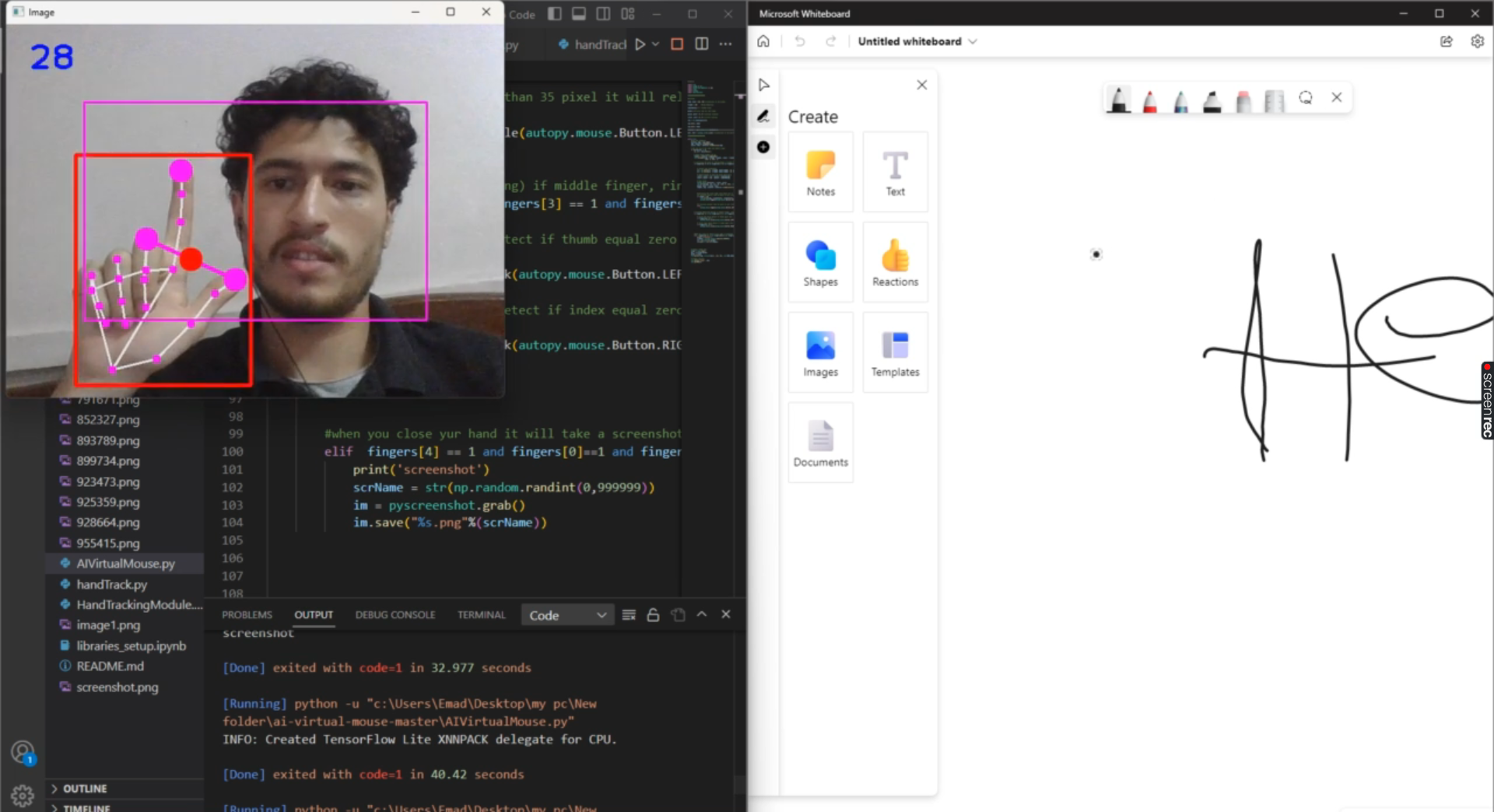Image resolution: width=1494 pixels, height=812 pixels.
Task: Open the Untitled whiteboard name dropdown
Action: (973, 41)
